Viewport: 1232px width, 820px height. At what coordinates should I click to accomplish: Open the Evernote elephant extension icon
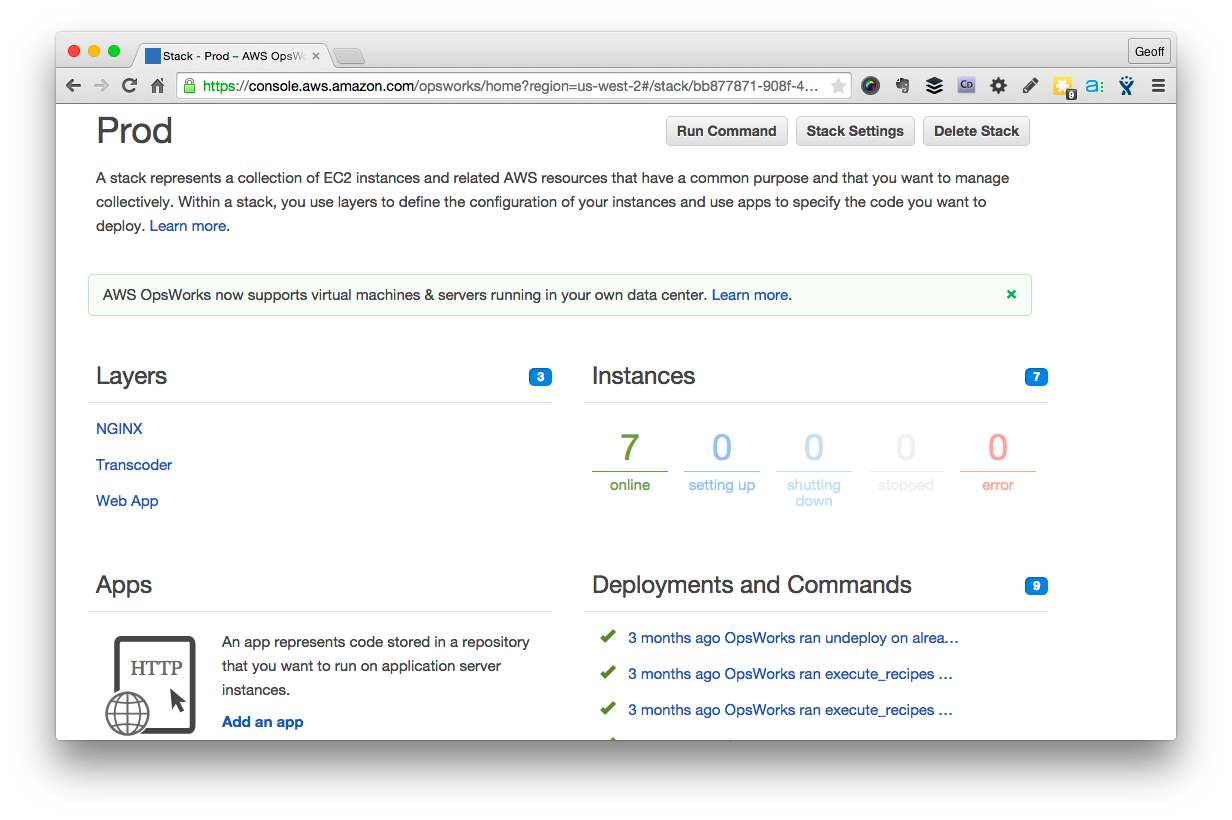pyautogui.click(x=902, y=86)
